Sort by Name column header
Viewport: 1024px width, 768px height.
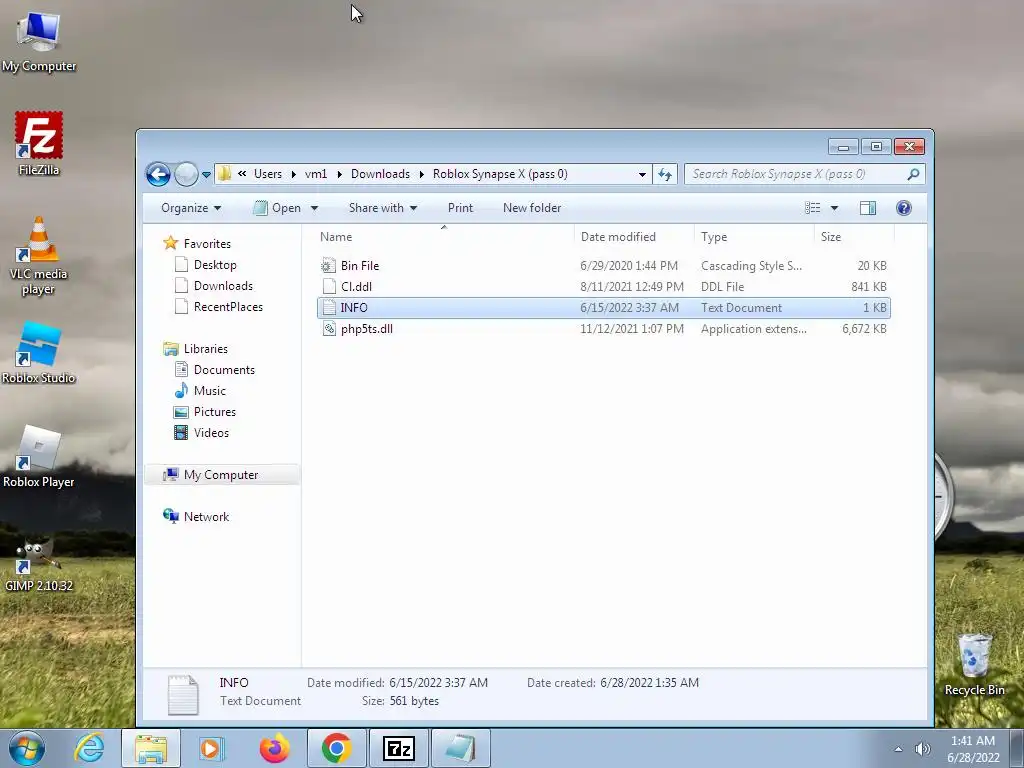click(x=444, y=237)
